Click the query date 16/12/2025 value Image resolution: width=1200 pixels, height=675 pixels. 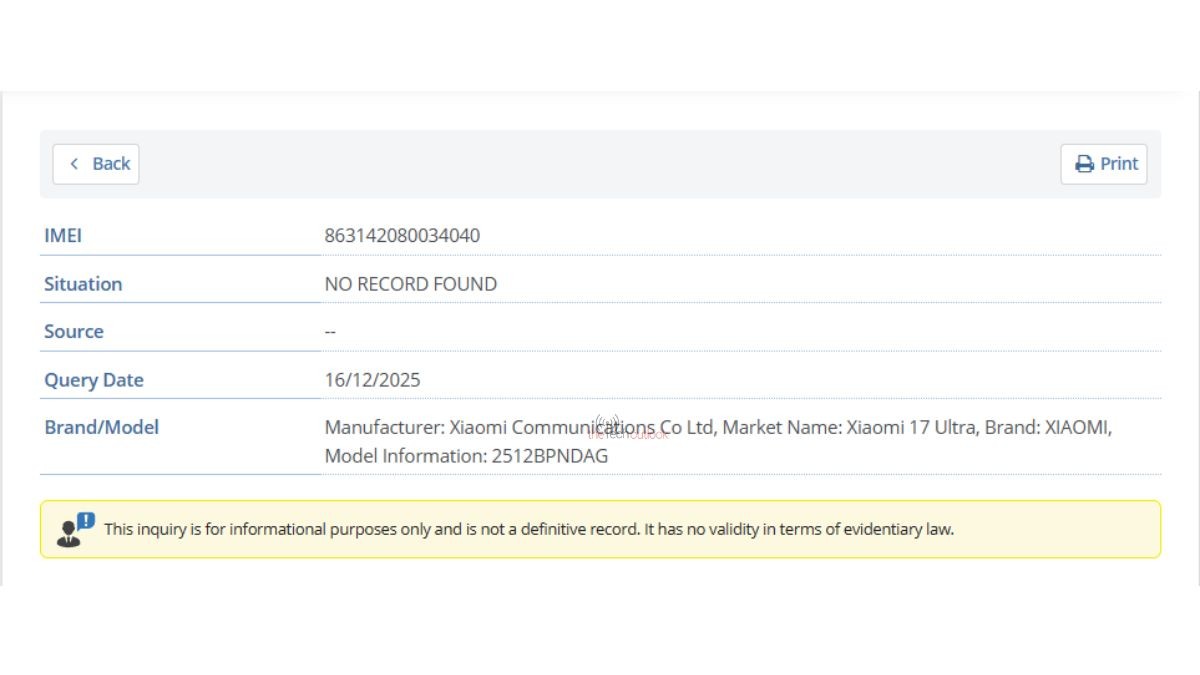tap(372, 380)
